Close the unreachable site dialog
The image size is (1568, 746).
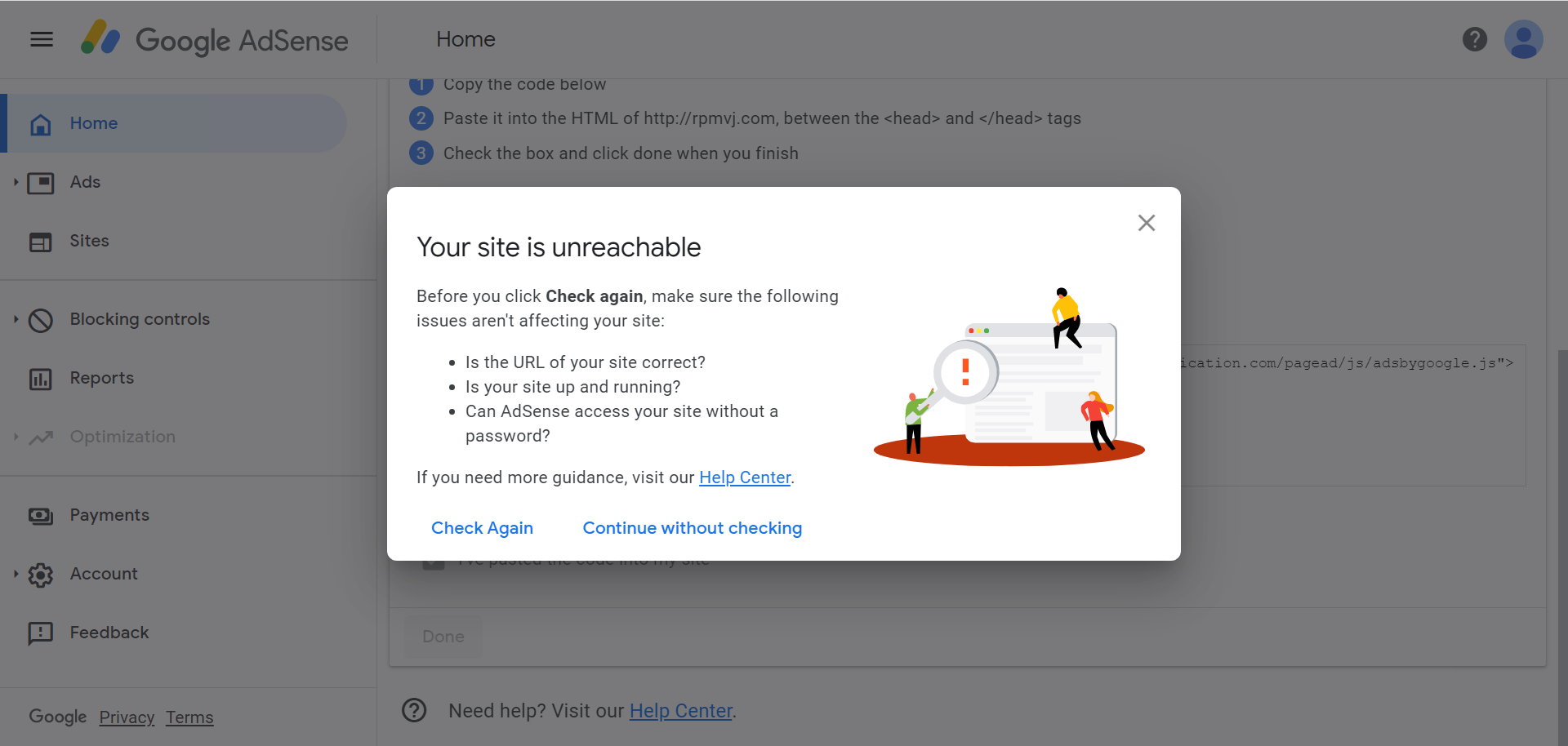1147,223
